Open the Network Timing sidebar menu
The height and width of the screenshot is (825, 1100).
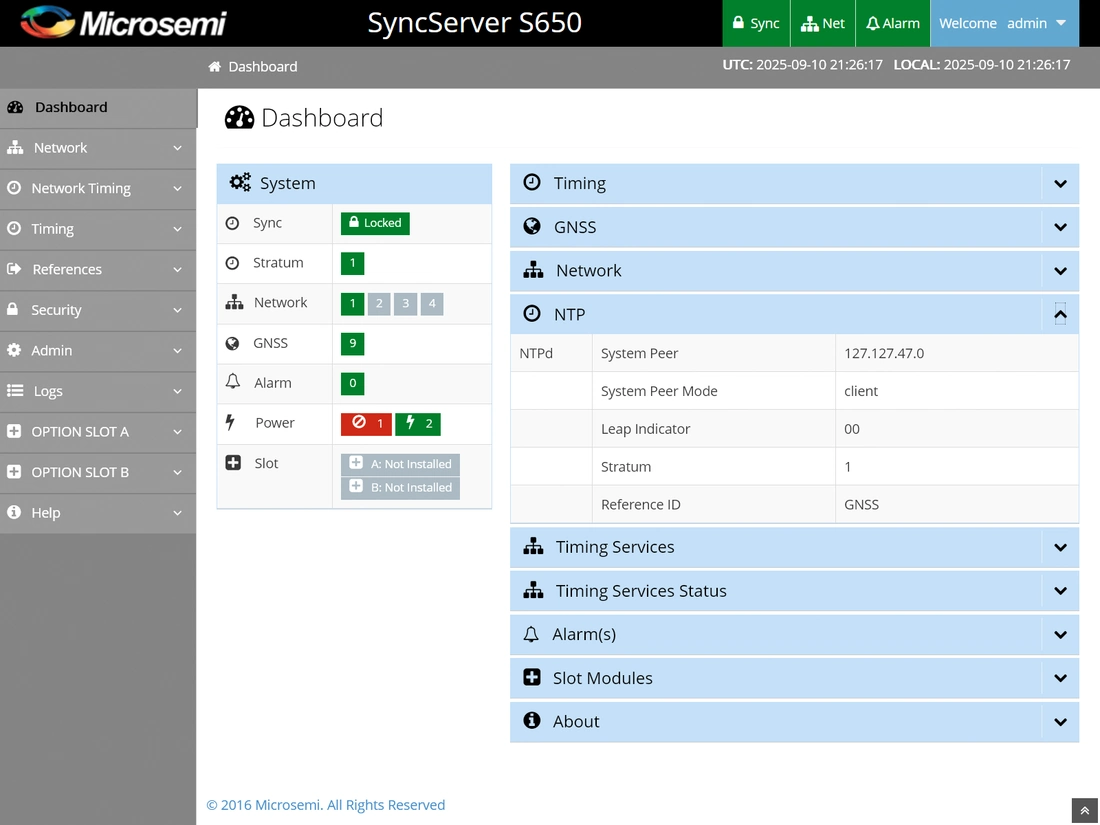98,189
